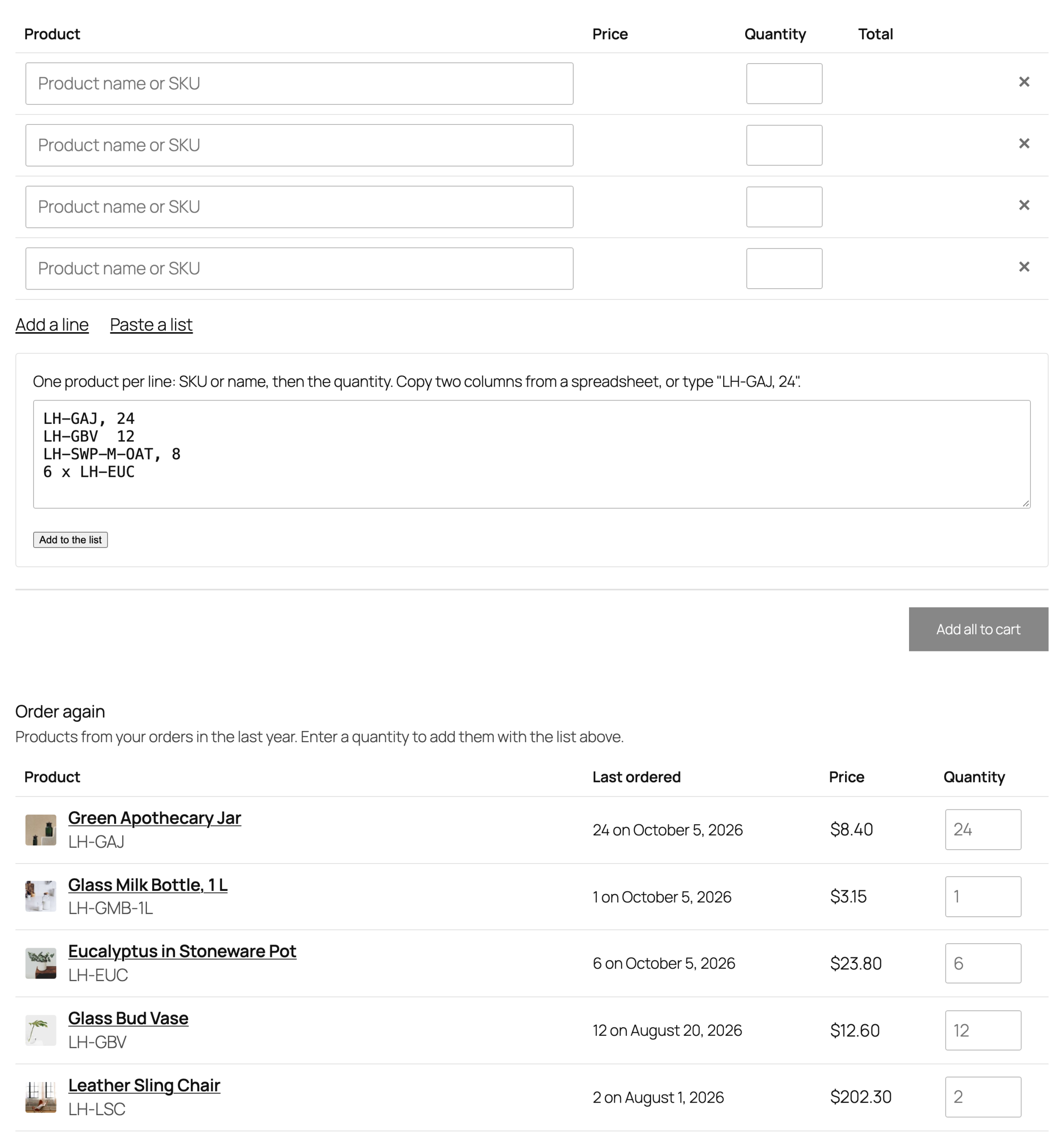
Task: Click the Glass Milk Bottle thumbnail
Action: click(x=41, y=896)
